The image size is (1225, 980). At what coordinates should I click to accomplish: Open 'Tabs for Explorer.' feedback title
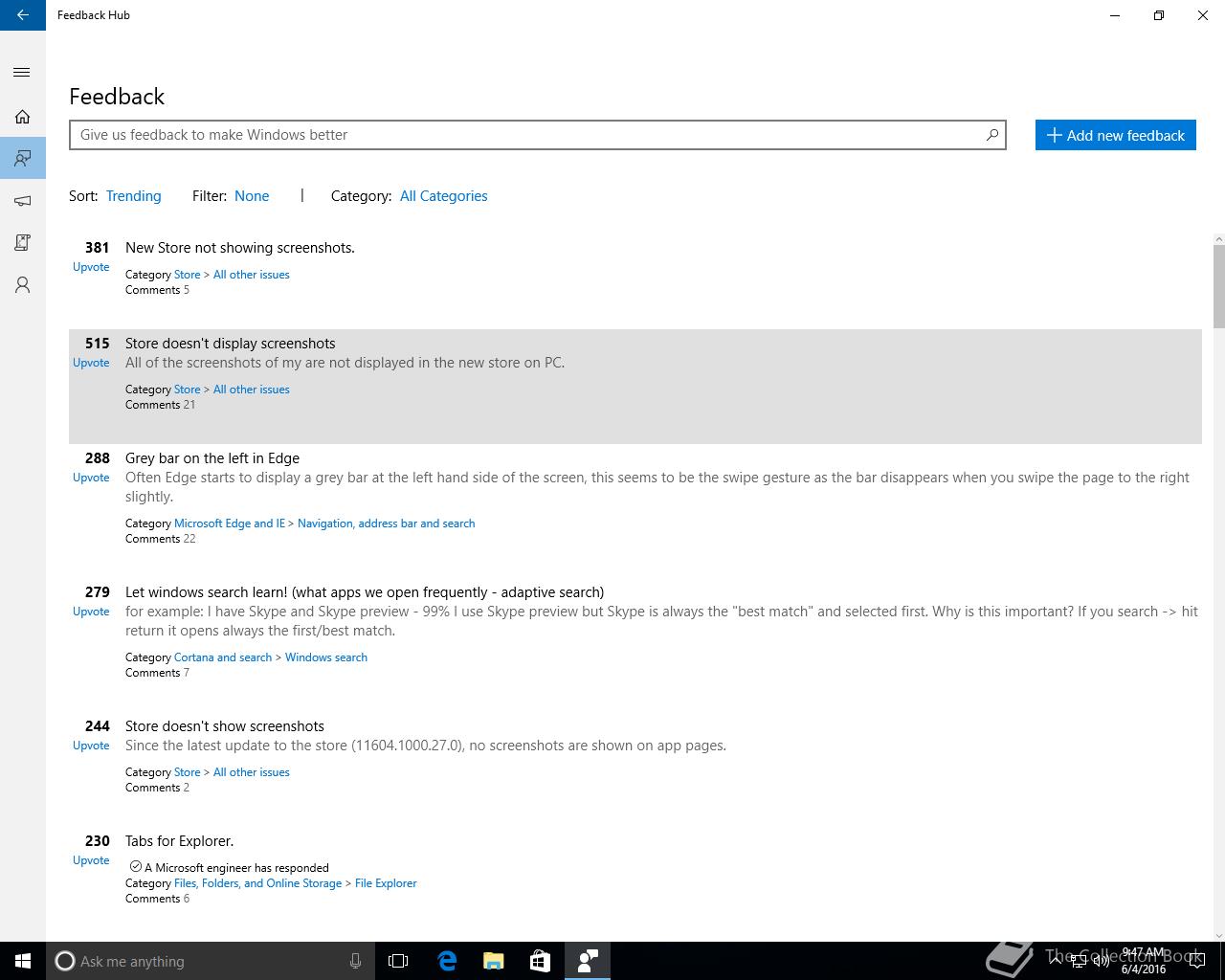[x=180, y=841]
